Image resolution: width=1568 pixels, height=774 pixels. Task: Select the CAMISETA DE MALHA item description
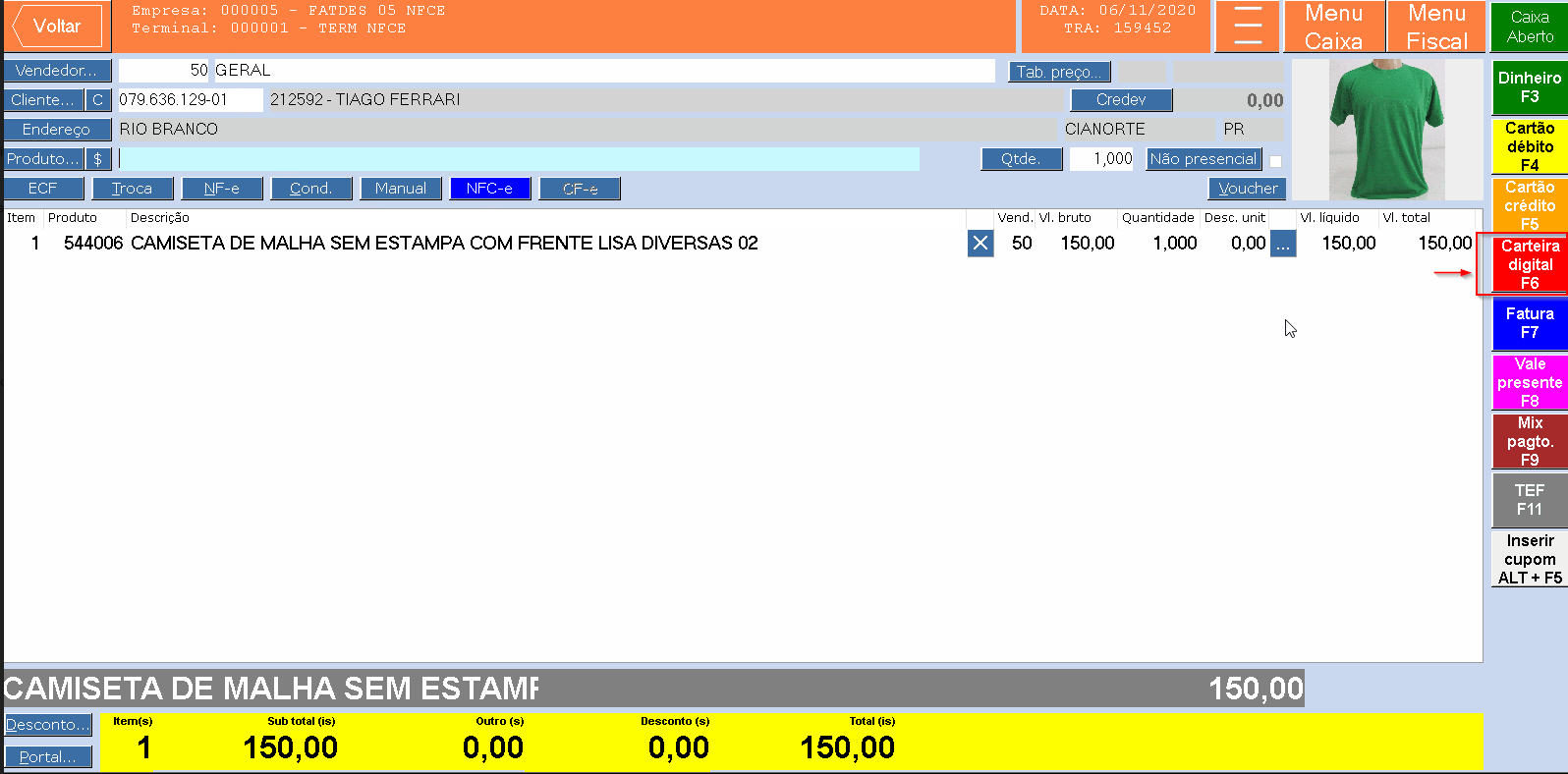point(444,244)
